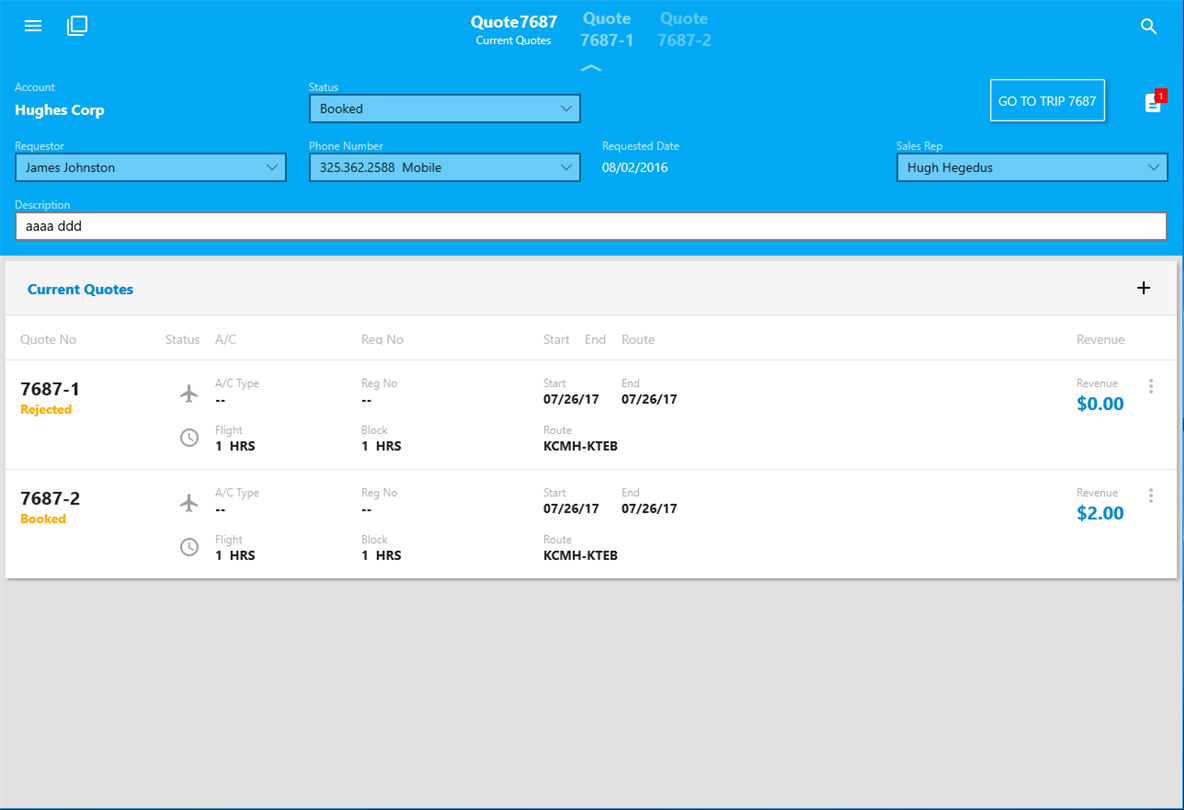Click the Booked status under 7687-2
The image size is (1184, 810).
click(43, 519)
